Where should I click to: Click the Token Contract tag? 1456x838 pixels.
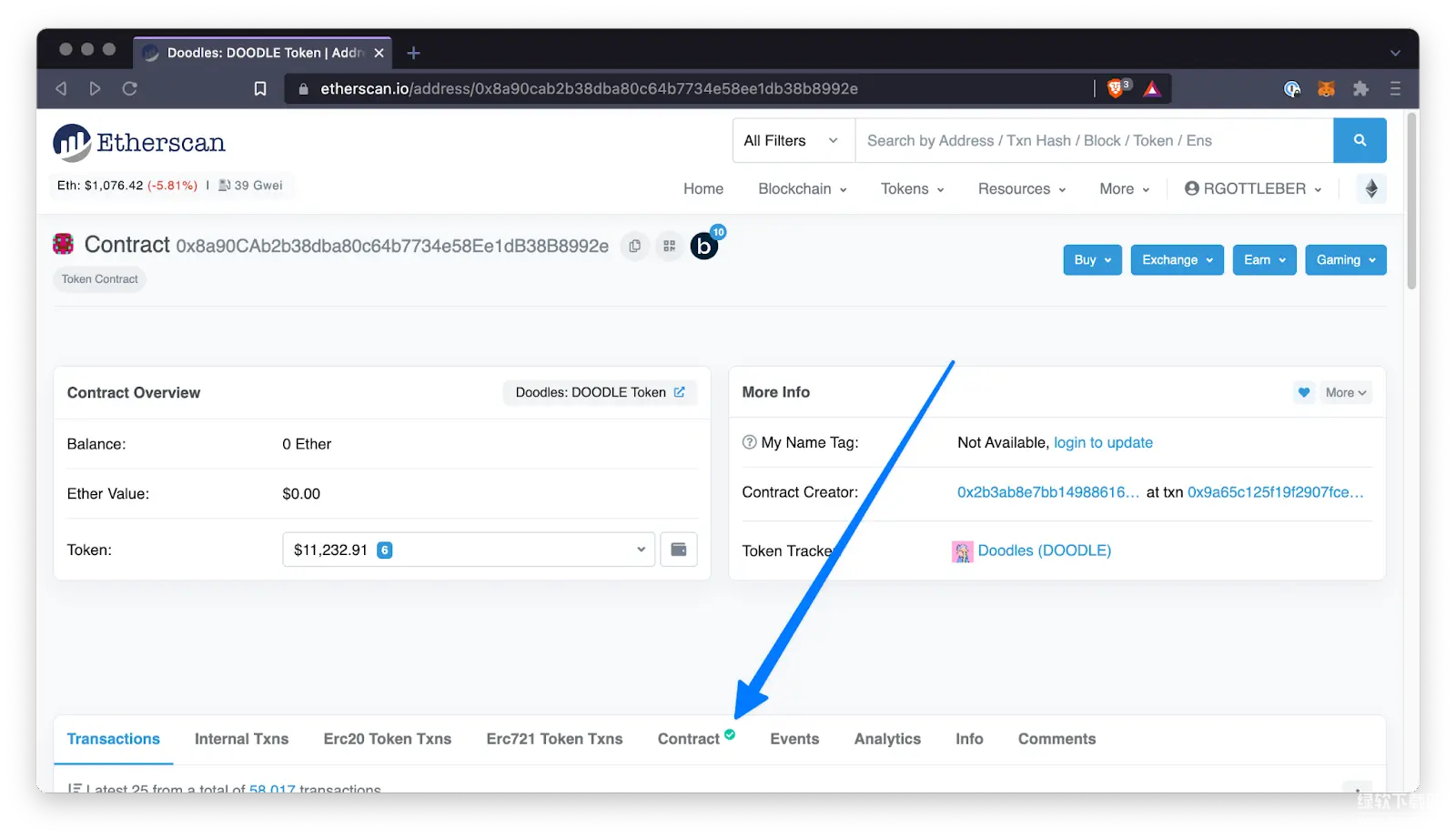tap(100, 279)
